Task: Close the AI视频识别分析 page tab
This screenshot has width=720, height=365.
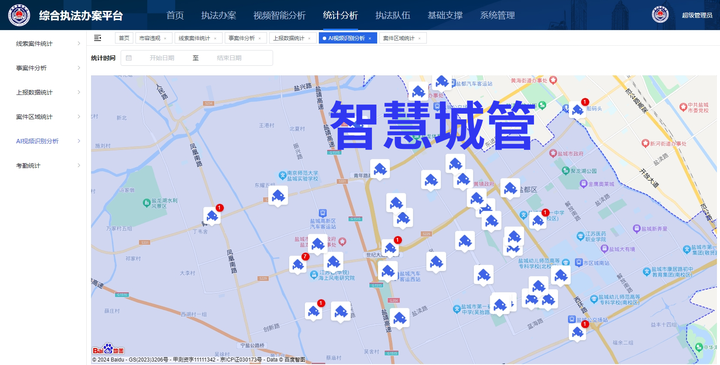Action: pos(370,39)
